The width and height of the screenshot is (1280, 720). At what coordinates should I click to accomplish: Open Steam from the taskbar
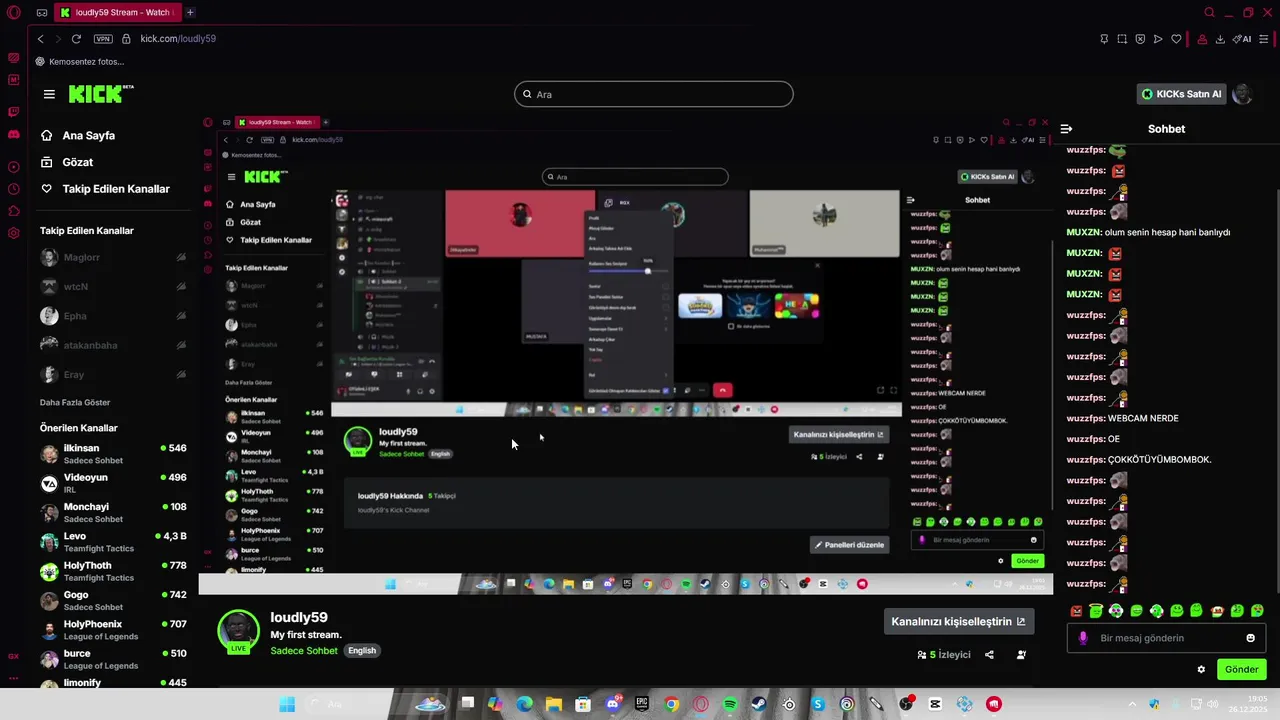(759, 704)
